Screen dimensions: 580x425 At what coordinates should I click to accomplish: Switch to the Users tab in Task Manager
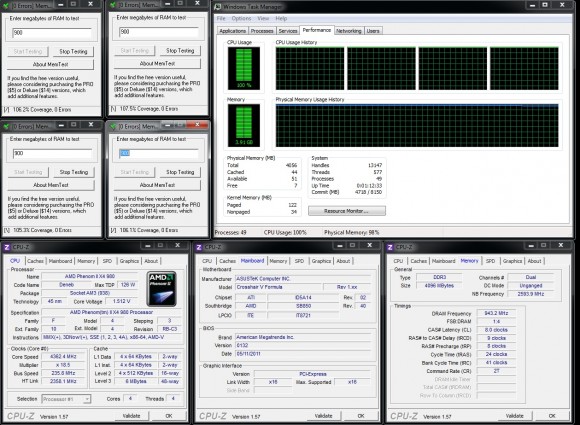coord(373,31)
